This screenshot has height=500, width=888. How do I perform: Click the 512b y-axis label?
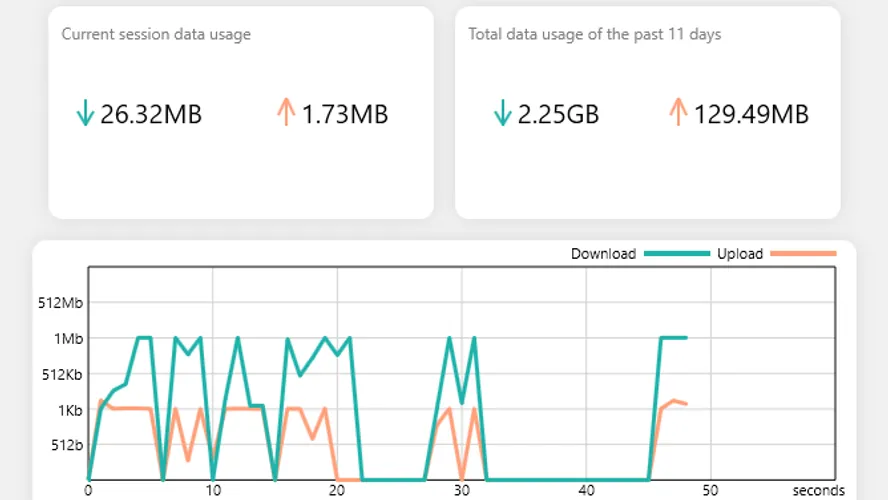click(x=66, y=446)
